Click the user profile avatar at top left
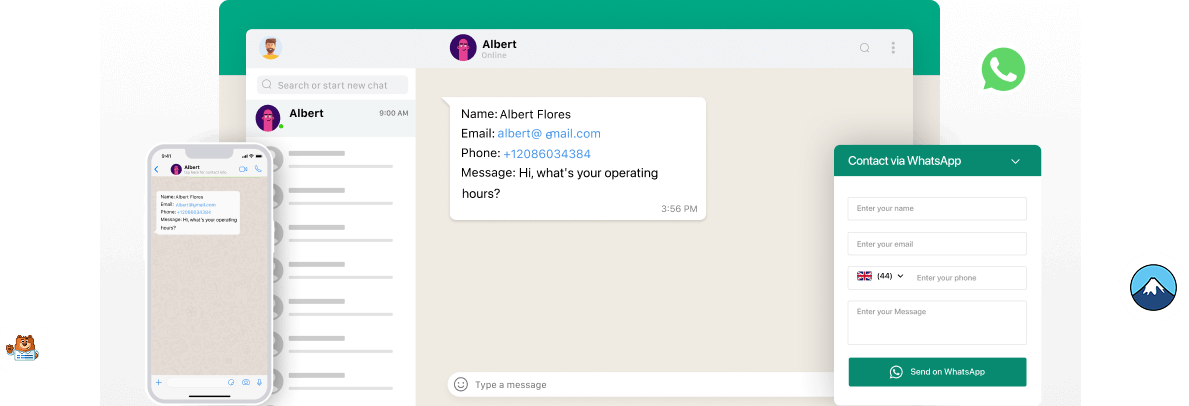The height and width of the screenshot is (406, 1189). [x=271, y=47]
